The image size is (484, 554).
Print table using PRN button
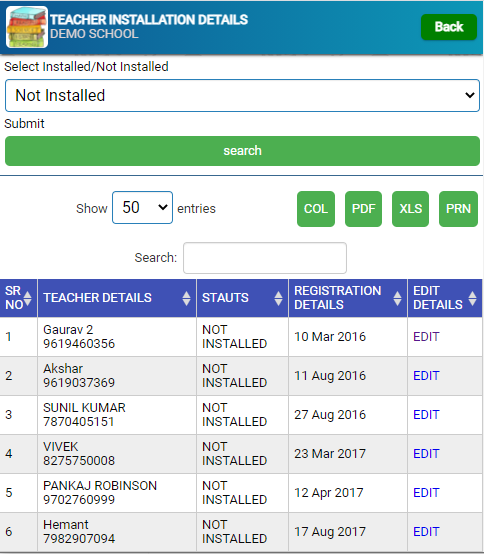tap(458, 209)
